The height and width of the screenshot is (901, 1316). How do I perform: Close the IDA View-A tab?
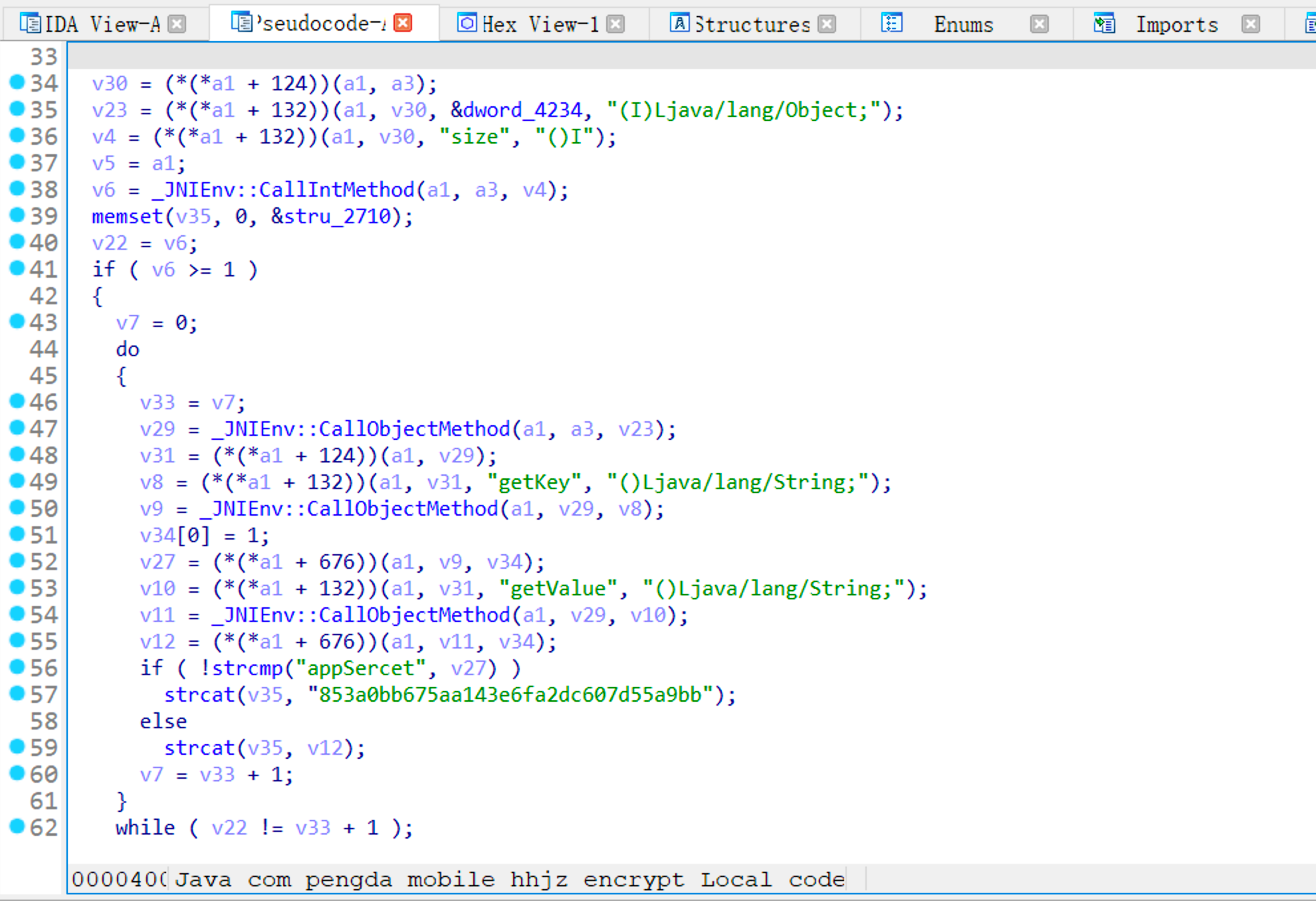[177, 25]
